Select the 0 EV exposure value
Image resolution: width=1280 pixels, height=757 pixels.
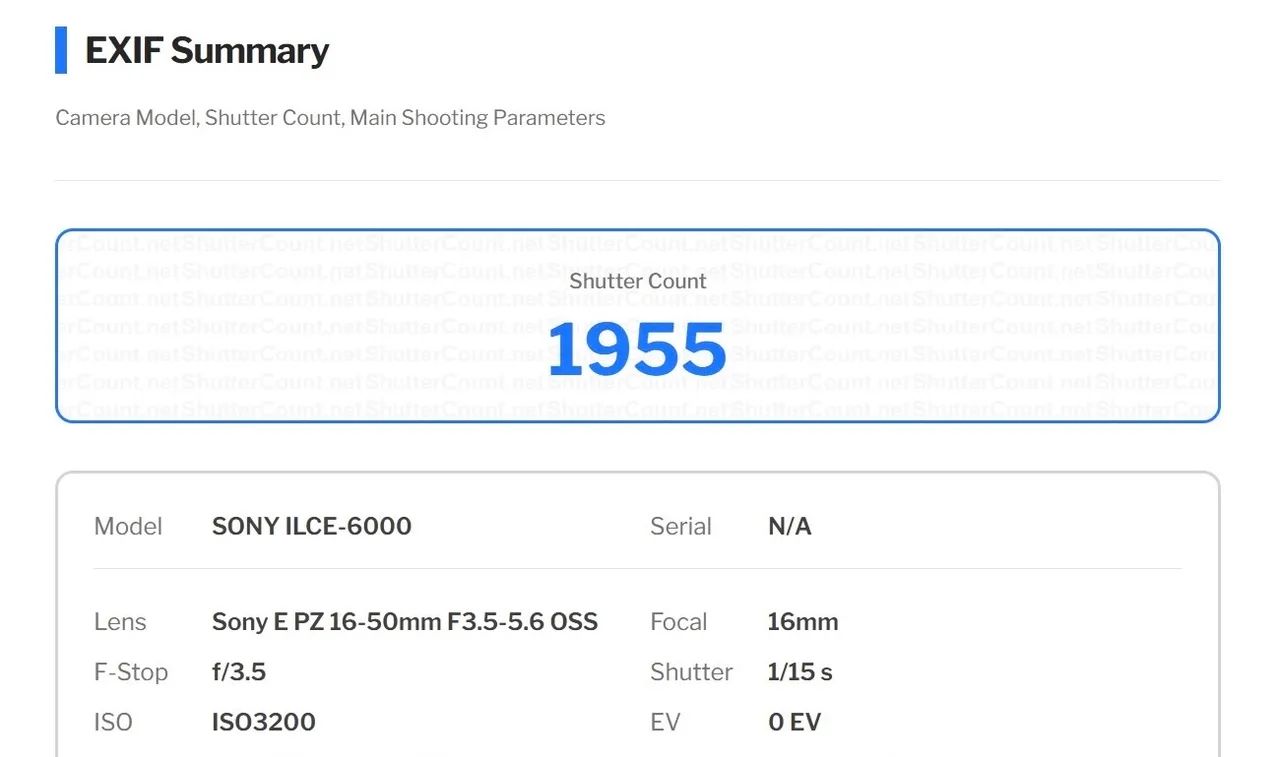click(794, 722)
